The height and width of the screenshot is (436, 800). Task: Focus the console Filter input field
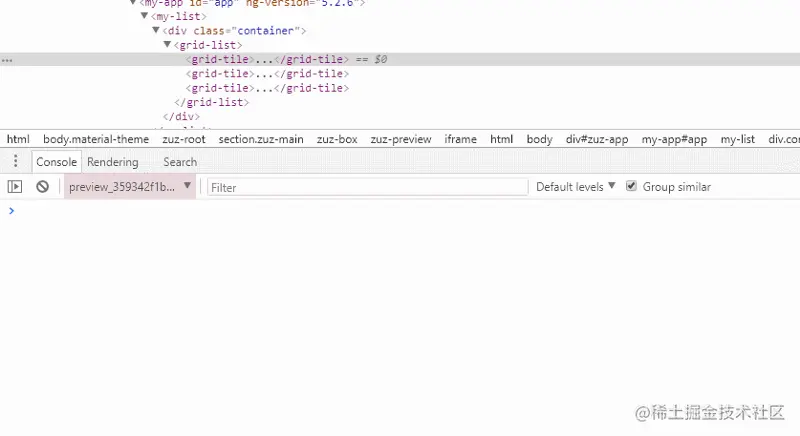(367, 187)
